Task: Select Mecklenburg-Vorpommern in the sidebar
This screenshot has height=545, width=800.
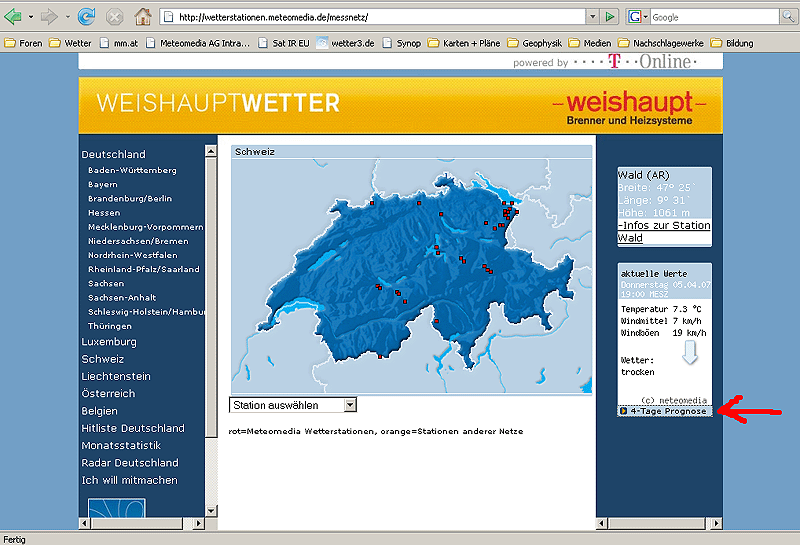Action: tap(145, 227)
